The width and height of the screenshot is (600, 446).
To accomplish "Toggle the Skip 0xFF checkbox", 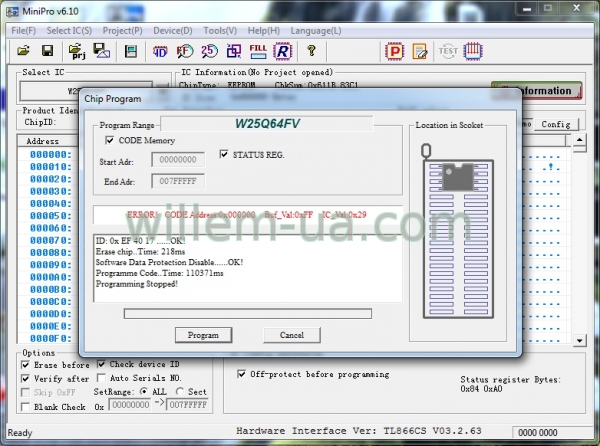I will pyautogui.click(x=25, y=392).
